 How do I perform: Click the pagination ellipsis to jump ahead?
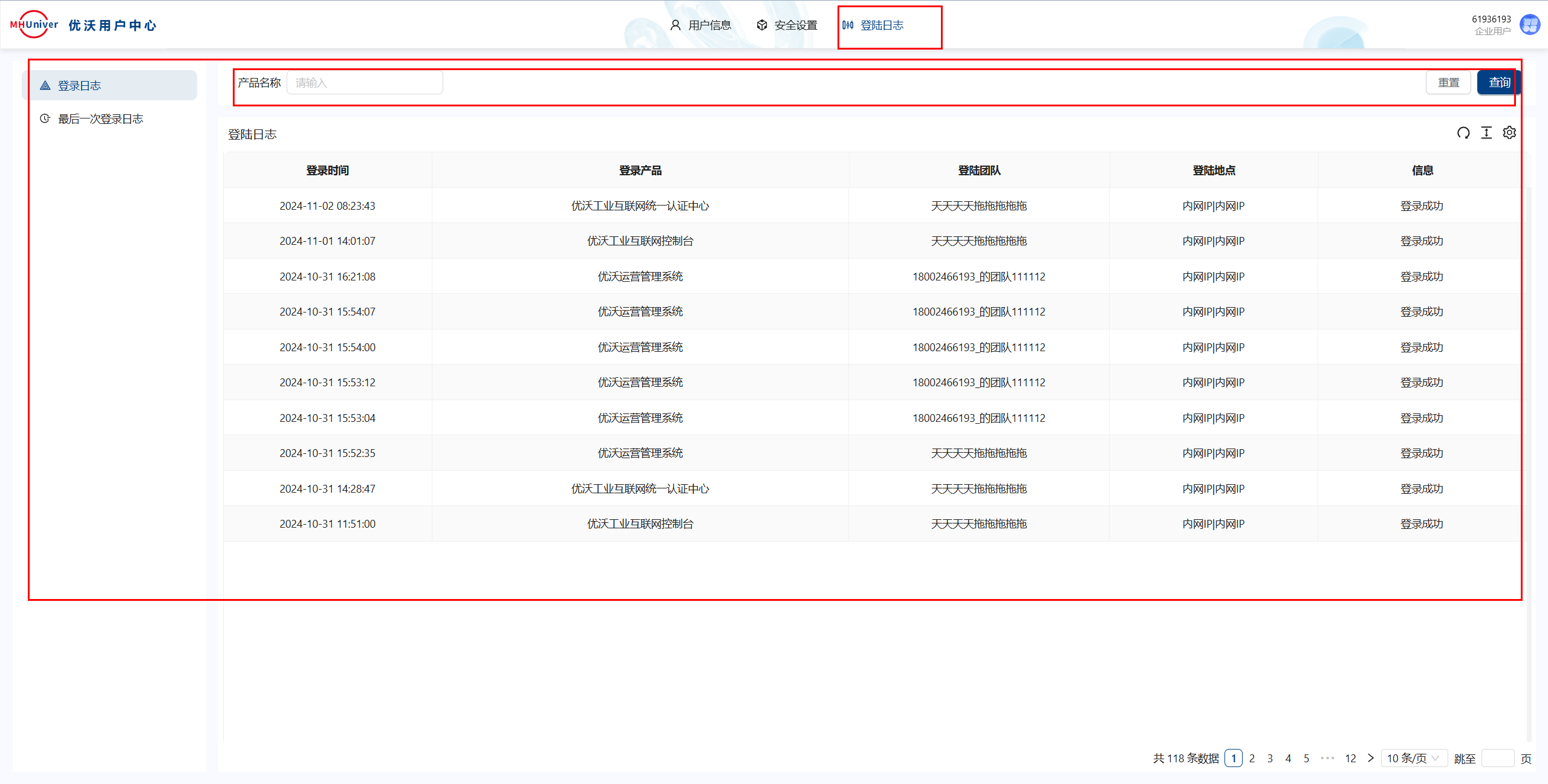coord(1327,758)
